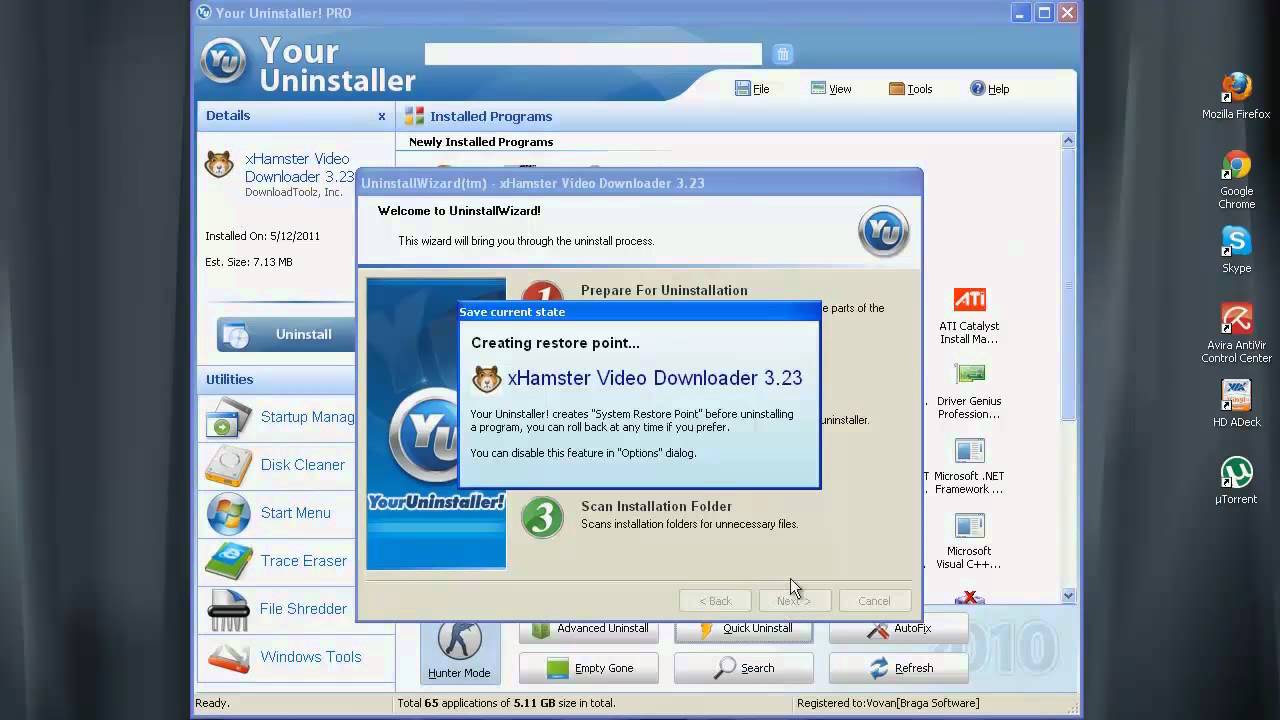Click Refresh button
Screen dimensions: 1280x720
pos(898,668)
